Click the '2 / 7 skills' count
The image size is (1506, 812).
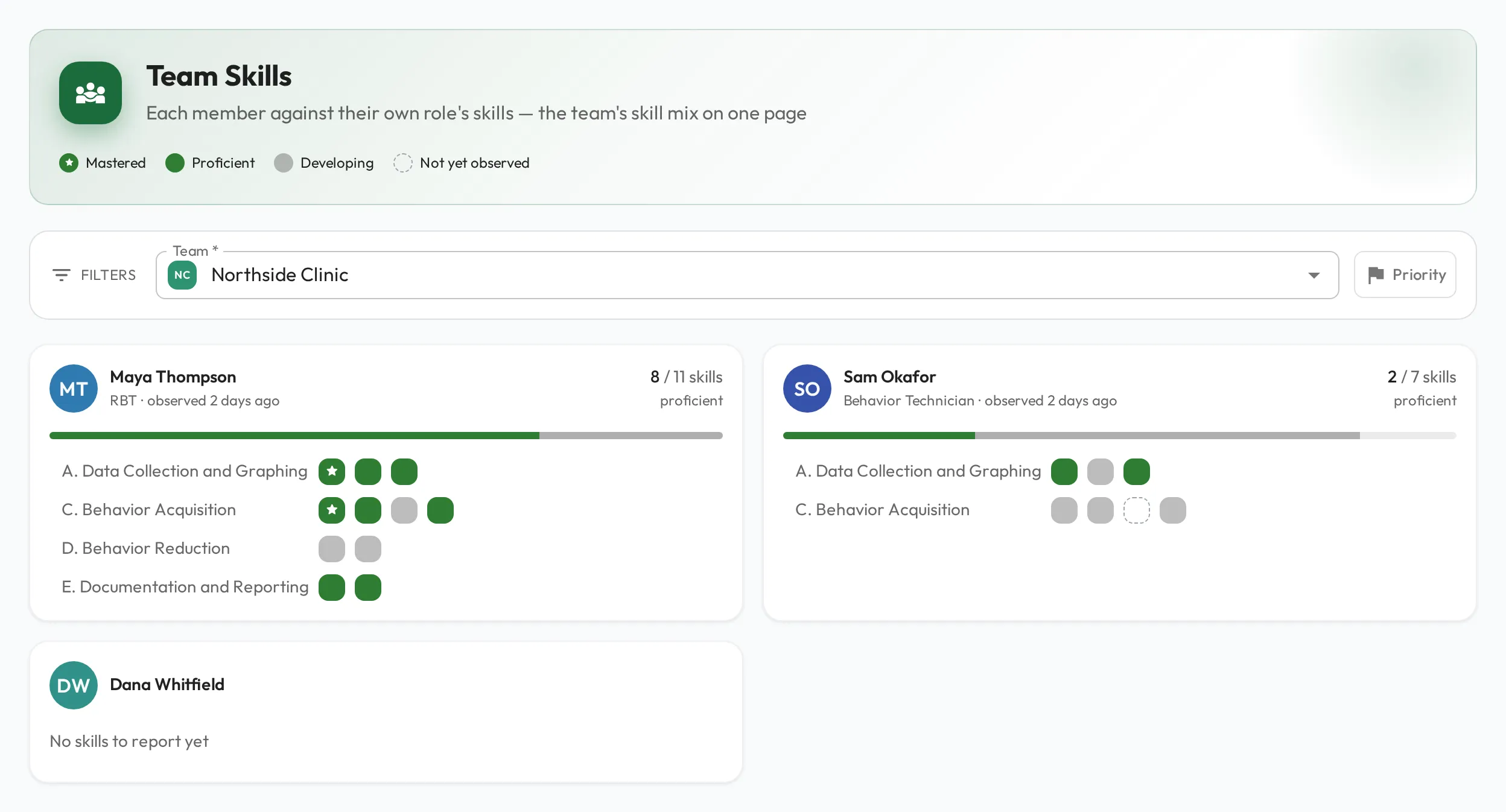click(x=1422, y=377)
